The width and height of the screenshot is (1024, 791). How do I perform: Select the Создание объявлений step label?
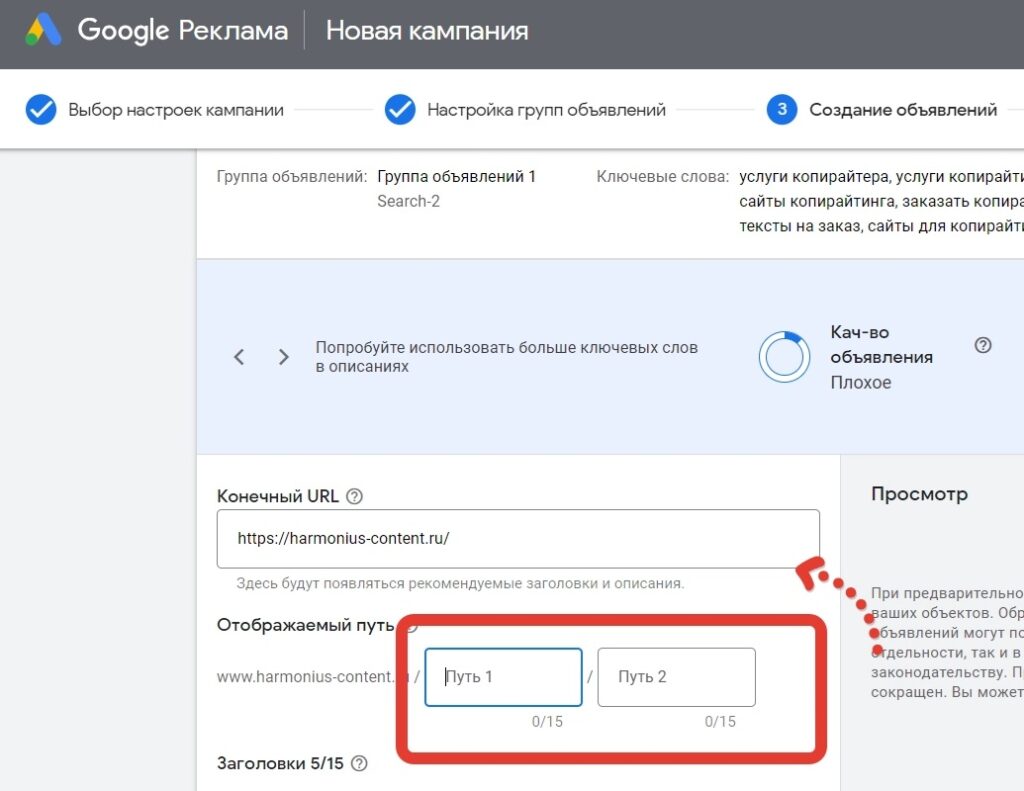coord(903,110)
